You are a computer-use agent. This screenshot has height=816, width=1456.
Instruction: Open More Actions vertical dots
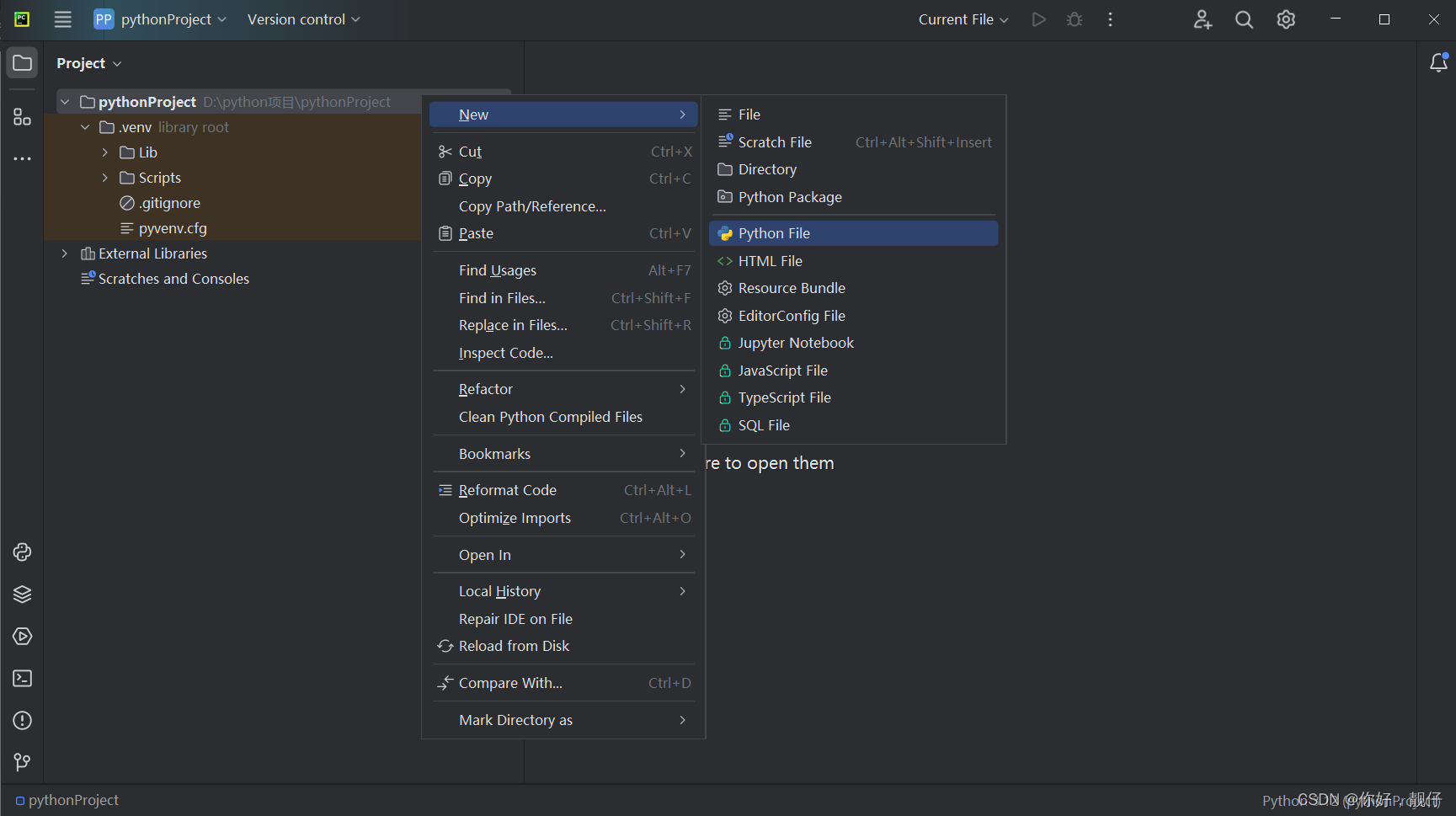pos(1111,19)
